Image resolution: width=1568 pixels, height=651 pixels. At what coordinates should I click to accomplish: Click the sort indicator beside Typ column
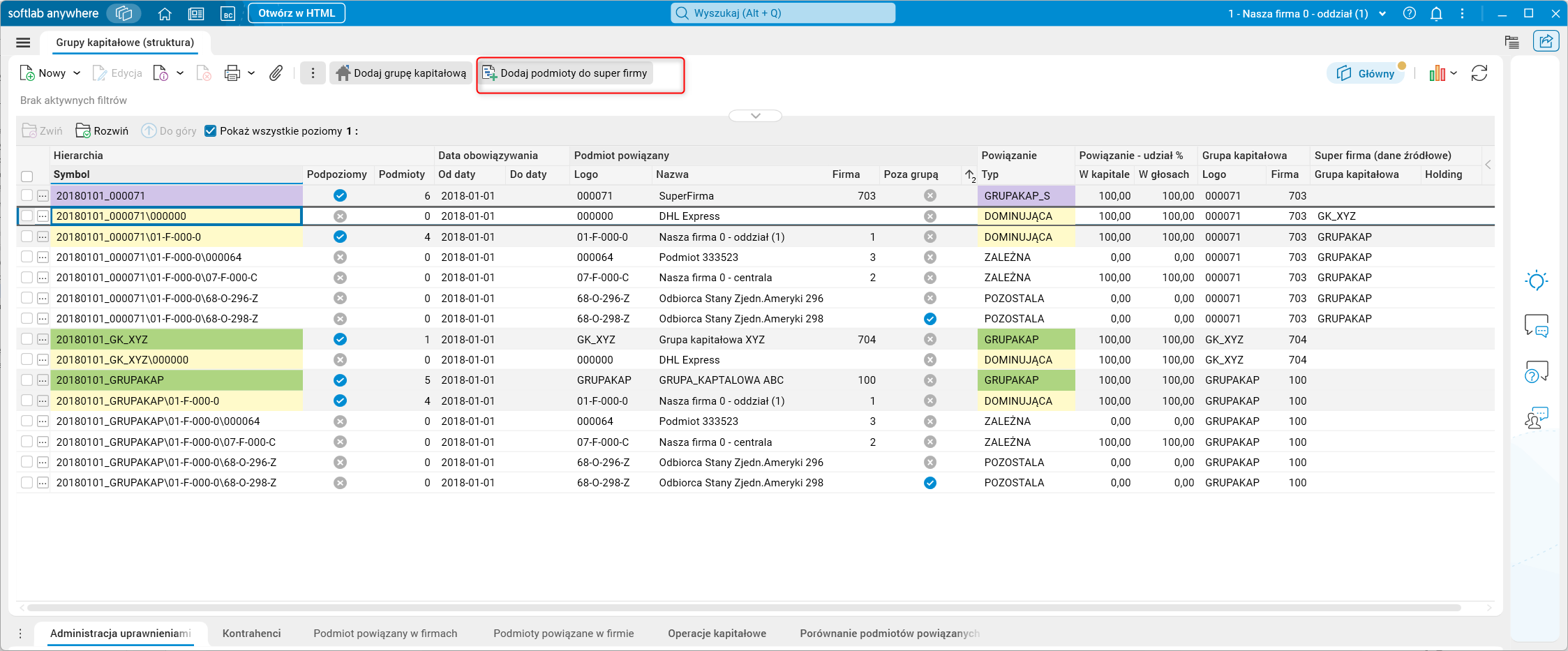coord(971,175)
